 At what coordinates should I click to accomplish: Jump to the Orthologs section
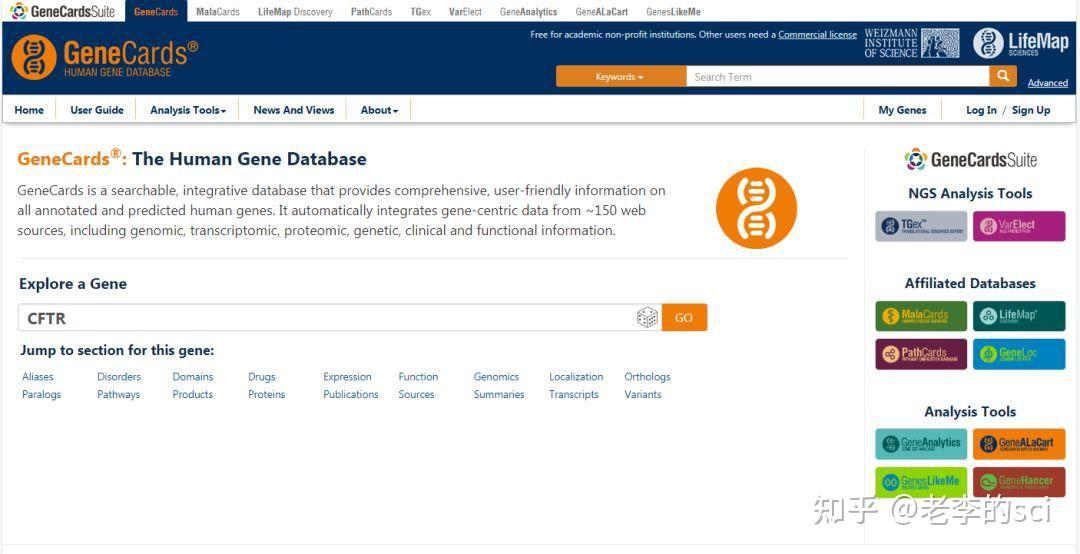point(647,376)
